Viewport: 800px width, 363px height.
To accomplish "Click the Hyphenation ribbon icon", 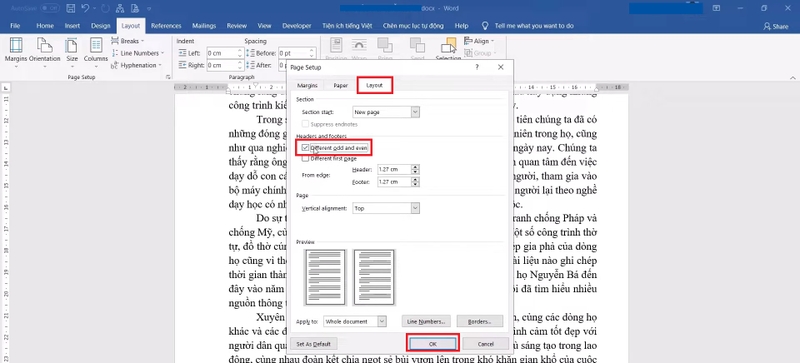I will pyautogui.click(x=115, y=65).
